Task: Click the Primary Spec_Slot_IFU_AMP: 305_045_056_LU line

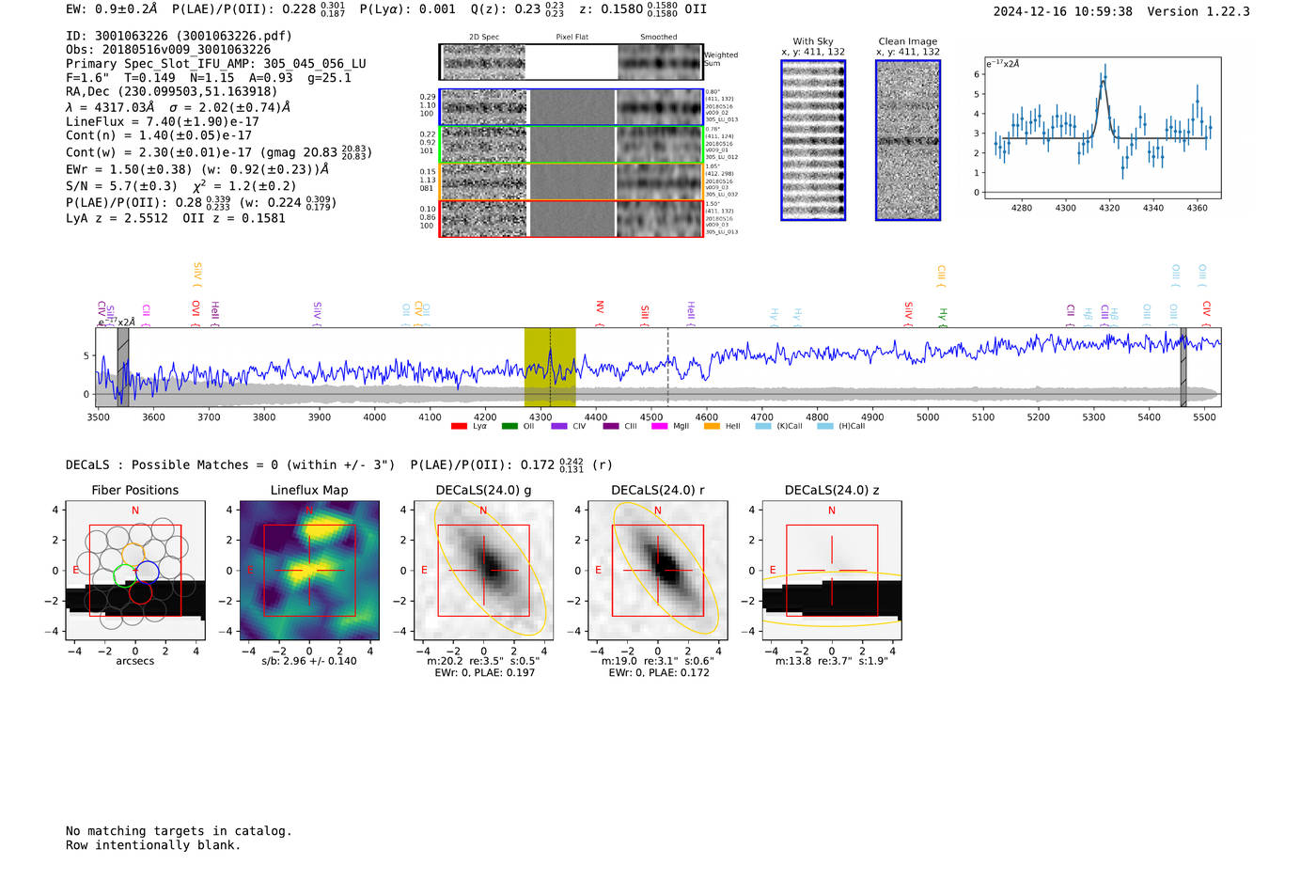Action: (216, 64)
